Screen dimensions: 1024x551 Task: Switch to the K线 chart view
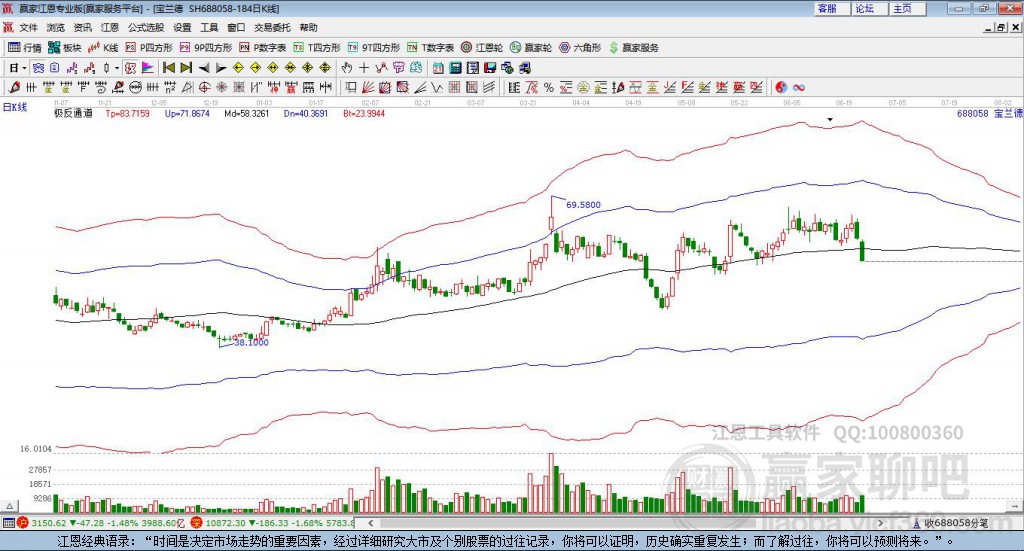(x=103, y=48)
